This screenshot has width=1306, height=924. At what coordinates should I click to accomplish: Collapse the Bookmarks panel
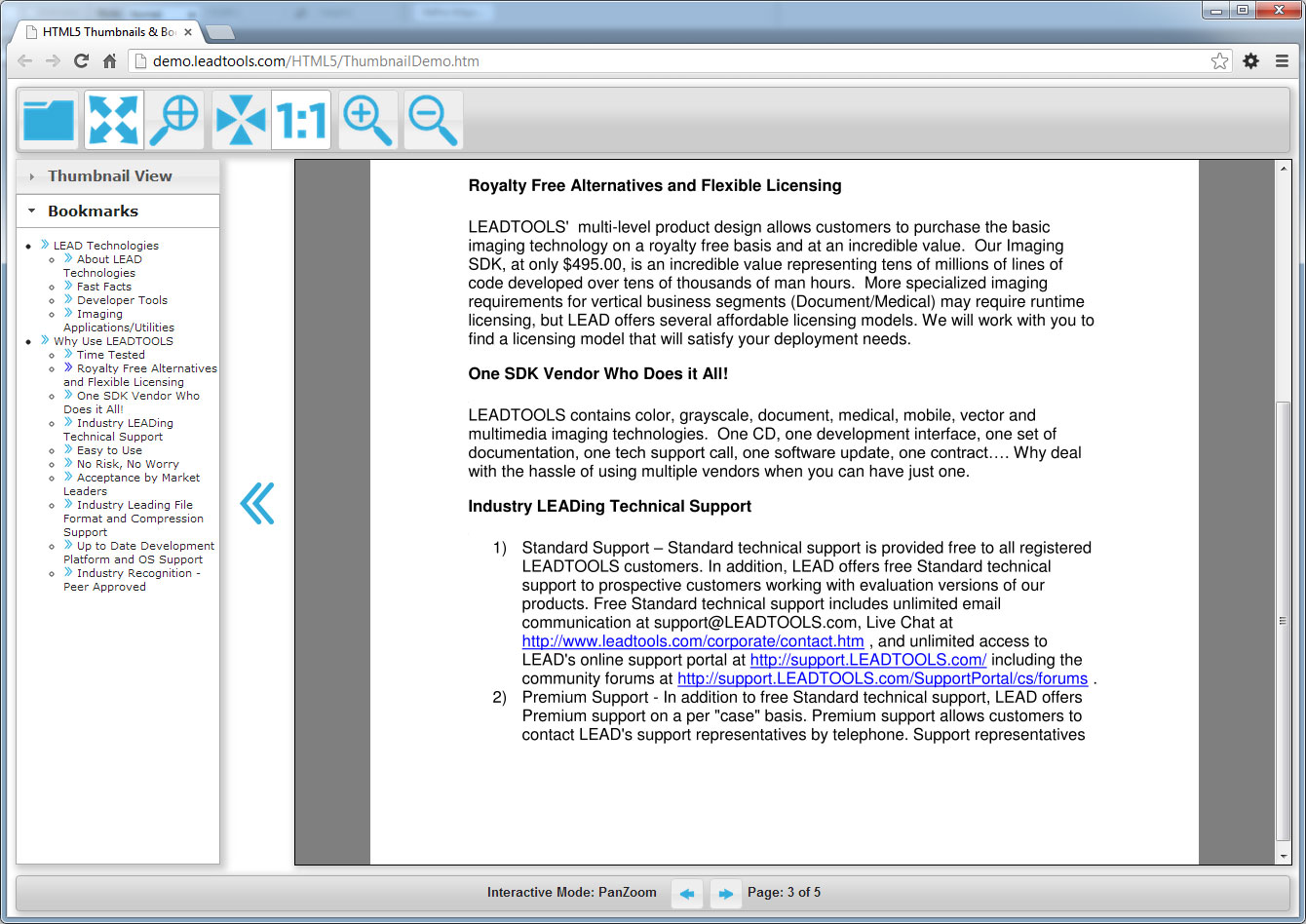(118, 212)
